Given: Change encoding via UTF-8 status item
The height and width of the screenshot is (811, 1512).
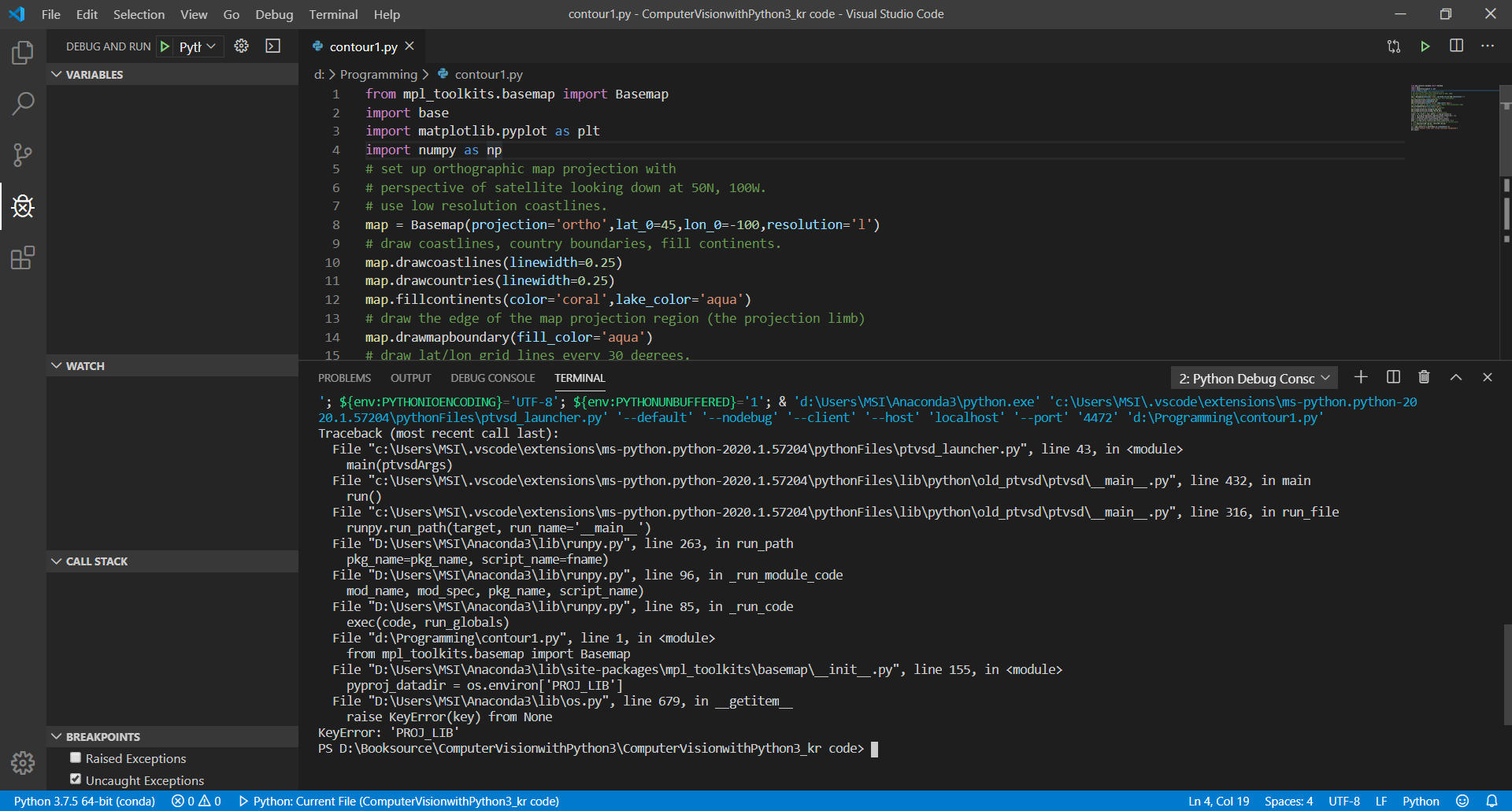Looking at the screenshot, I should pos(1344,801).
